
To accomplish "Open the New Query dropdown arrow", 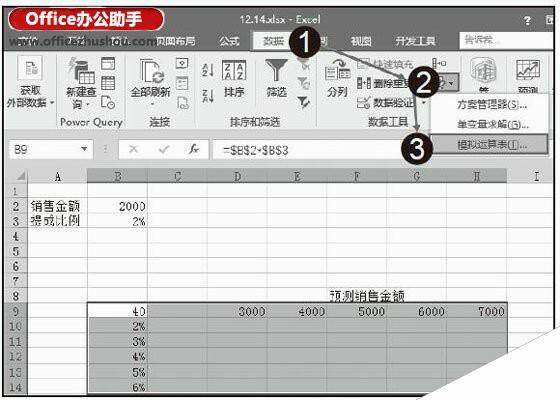I will coord(87,105).
